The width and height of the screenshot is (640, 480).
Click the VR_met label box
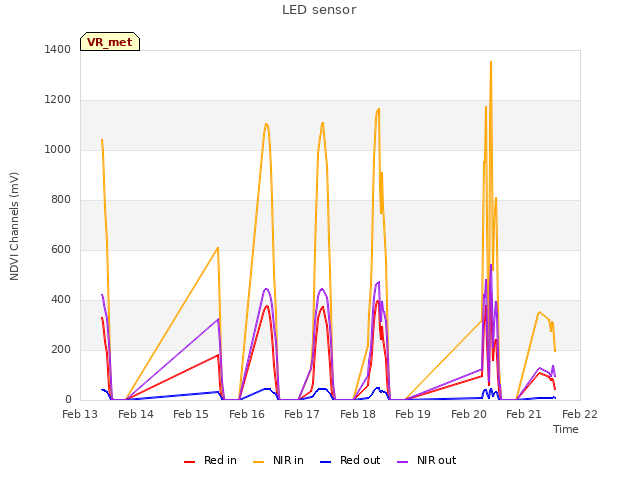110,42
